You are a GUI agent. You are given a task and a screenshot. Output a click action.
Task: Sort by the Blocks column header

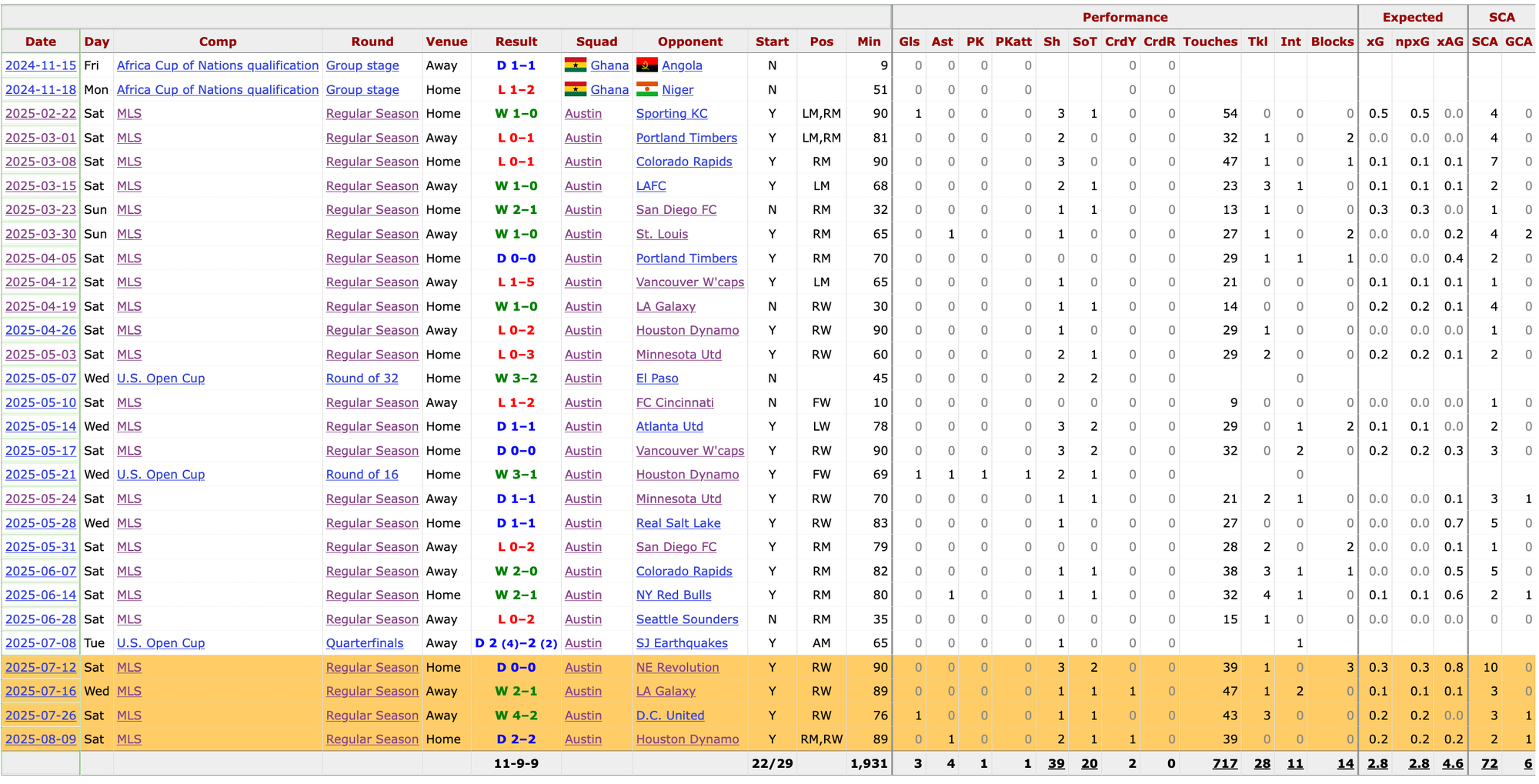pos(1332,42)
